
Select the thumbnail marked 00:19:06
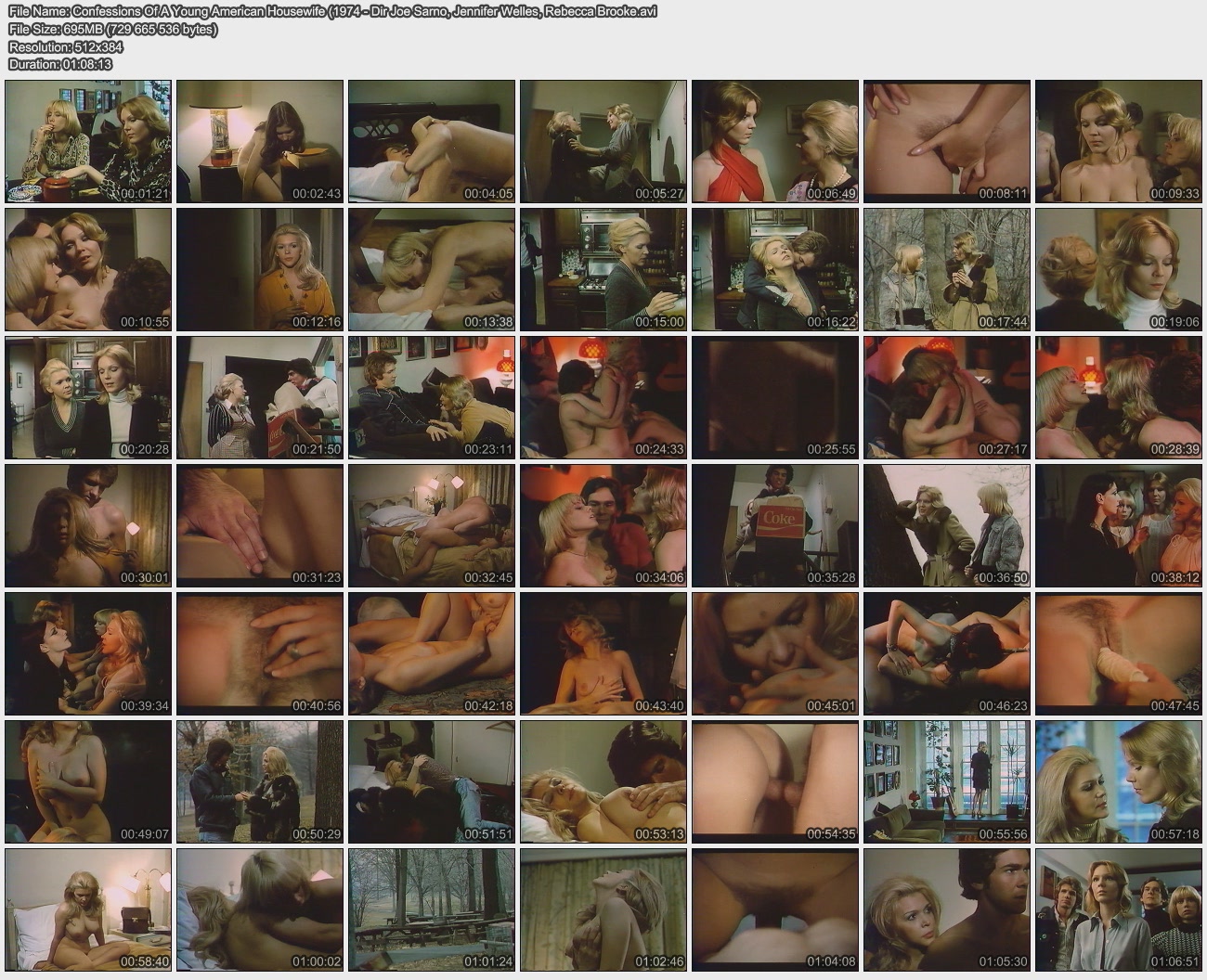1119,269
